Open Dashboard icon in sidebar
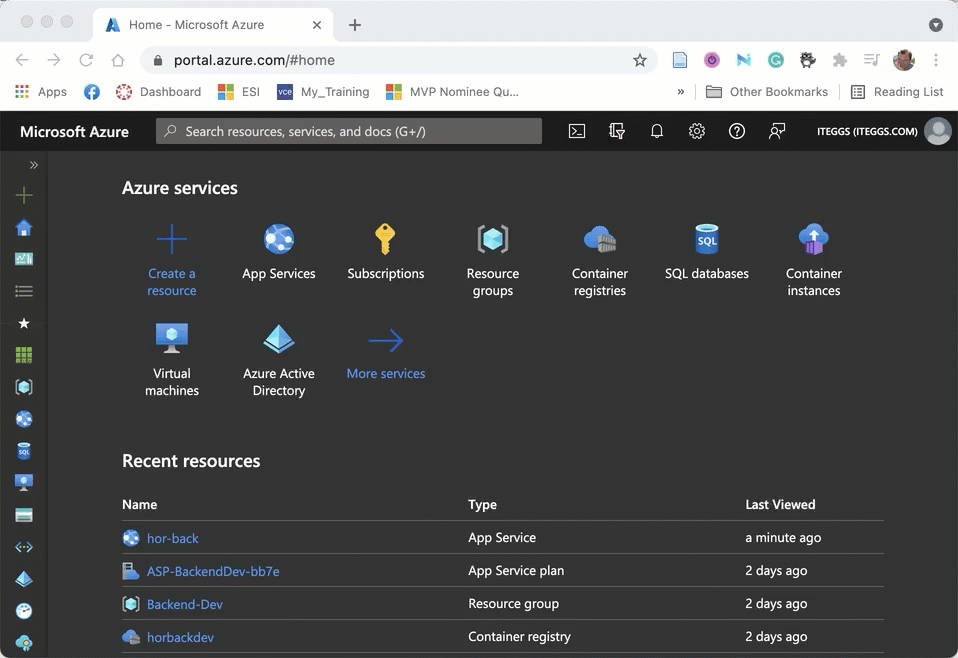The height and width of the screenshot is (658, 958). 24,259
